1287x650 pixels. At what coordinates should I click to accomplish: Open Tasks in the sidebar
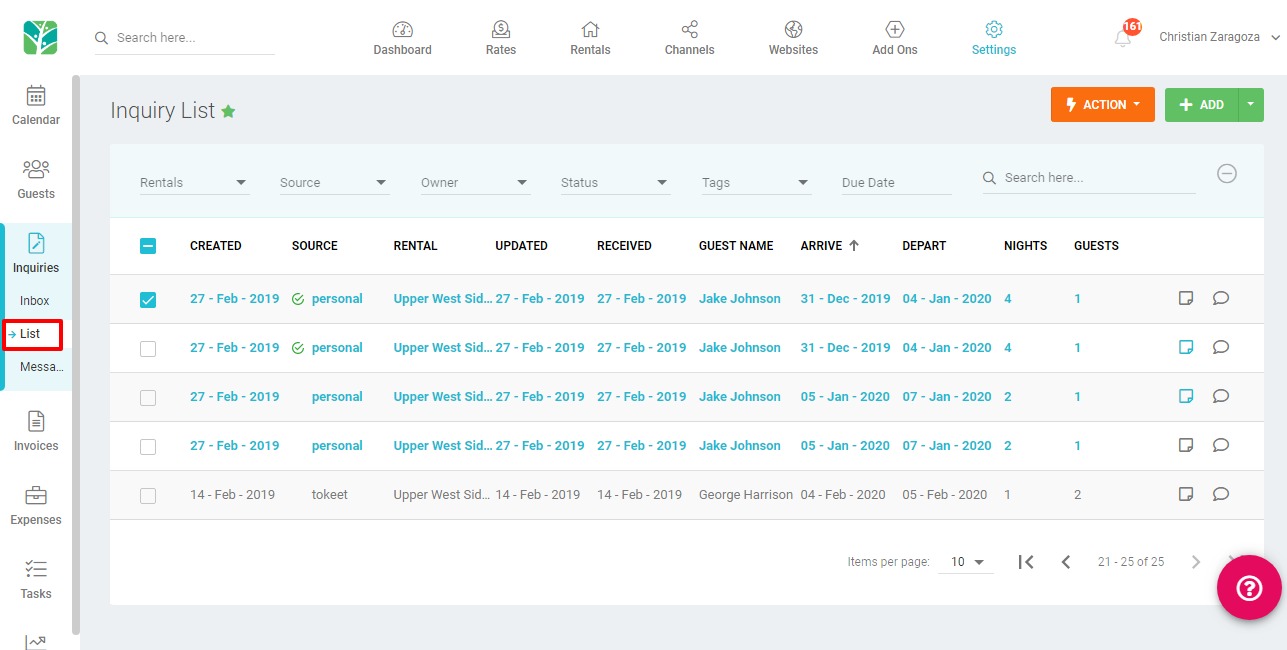tap(36, 580)
